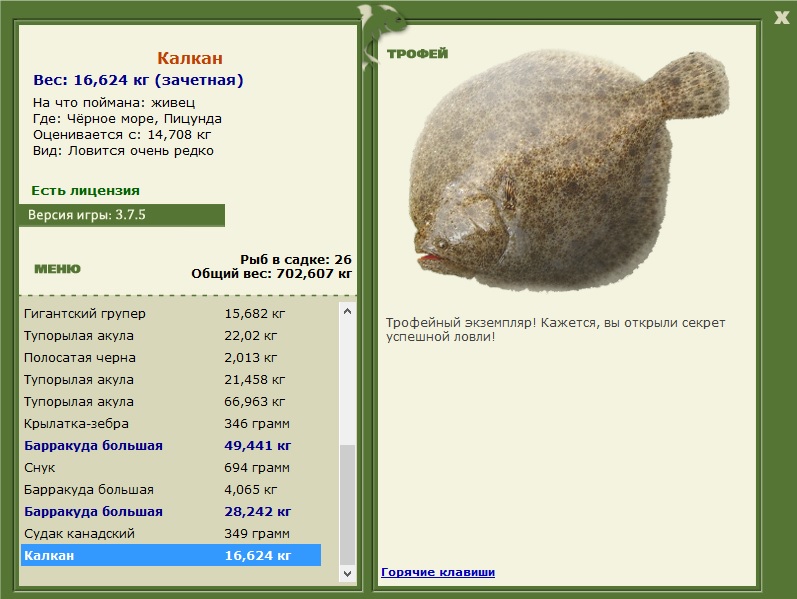Click the scroll up arrow of the fish list
The width and height of the screenshot is (797, 599).
click(x=347, y=311)
